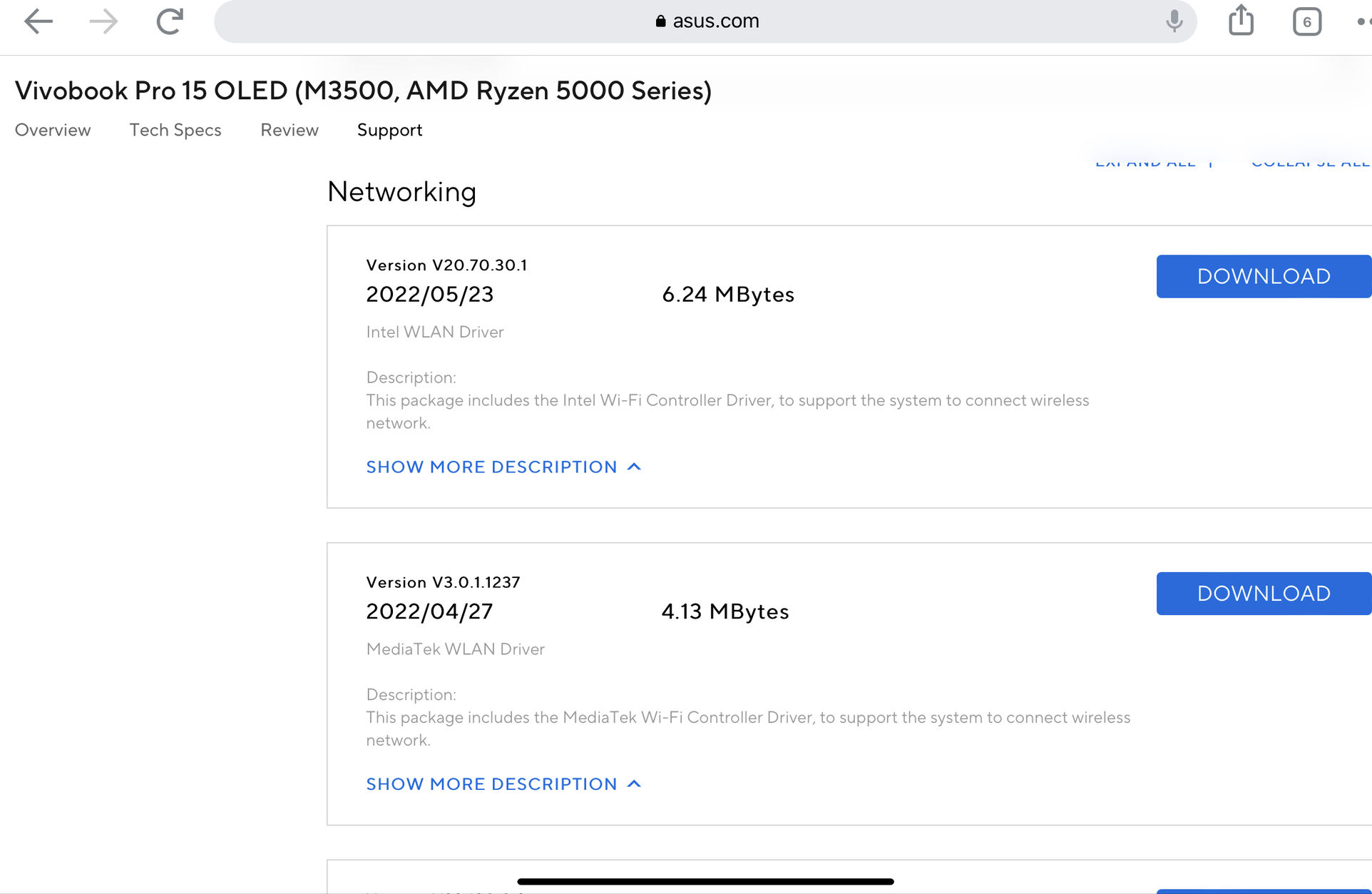Click the Vivobook Pro 15 OLED product title
1372x894 pixels.
point(364,91)
